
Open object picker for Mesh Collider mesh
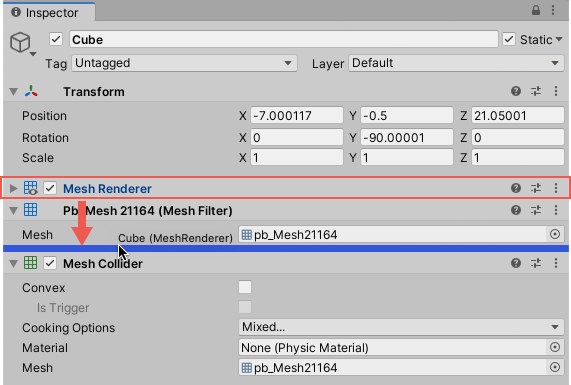555,367
